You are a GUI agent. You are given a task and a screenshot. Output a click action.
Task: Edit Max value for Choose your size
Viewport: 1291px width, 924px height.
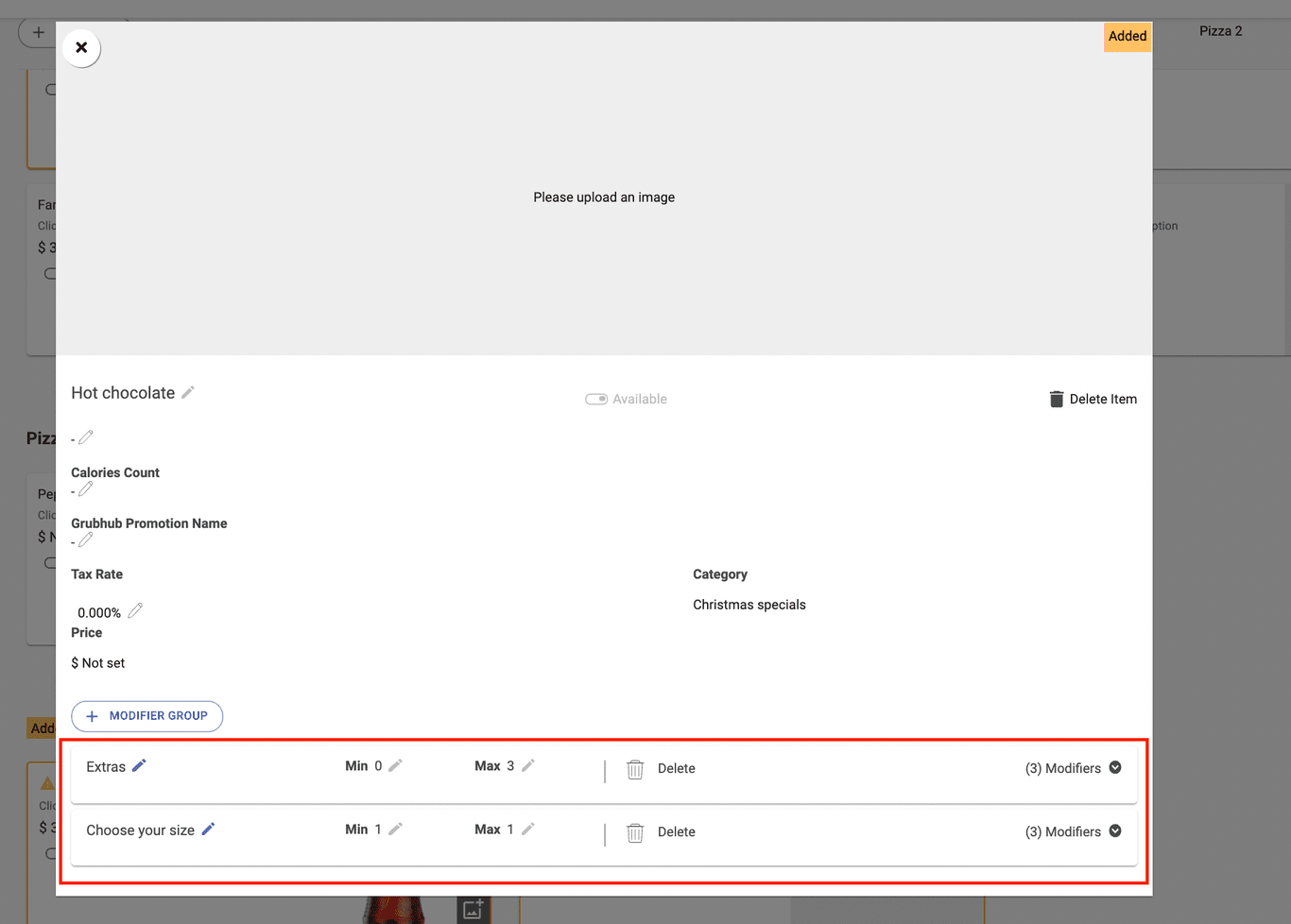(528, 830)
